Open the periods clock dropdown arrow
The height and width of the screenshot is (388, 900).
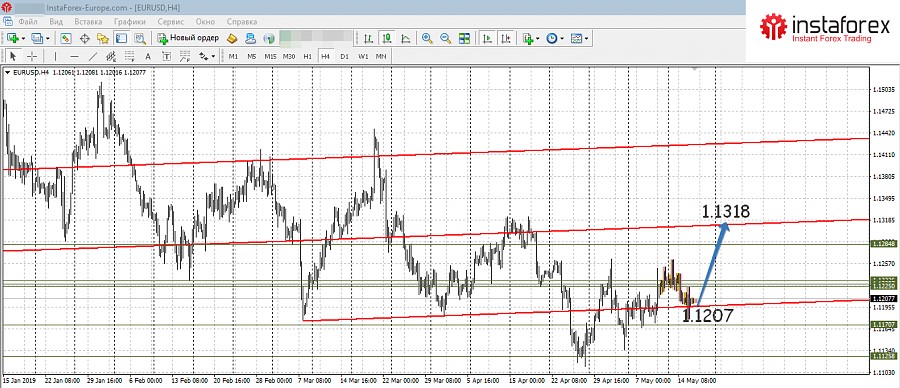(562, 39)
